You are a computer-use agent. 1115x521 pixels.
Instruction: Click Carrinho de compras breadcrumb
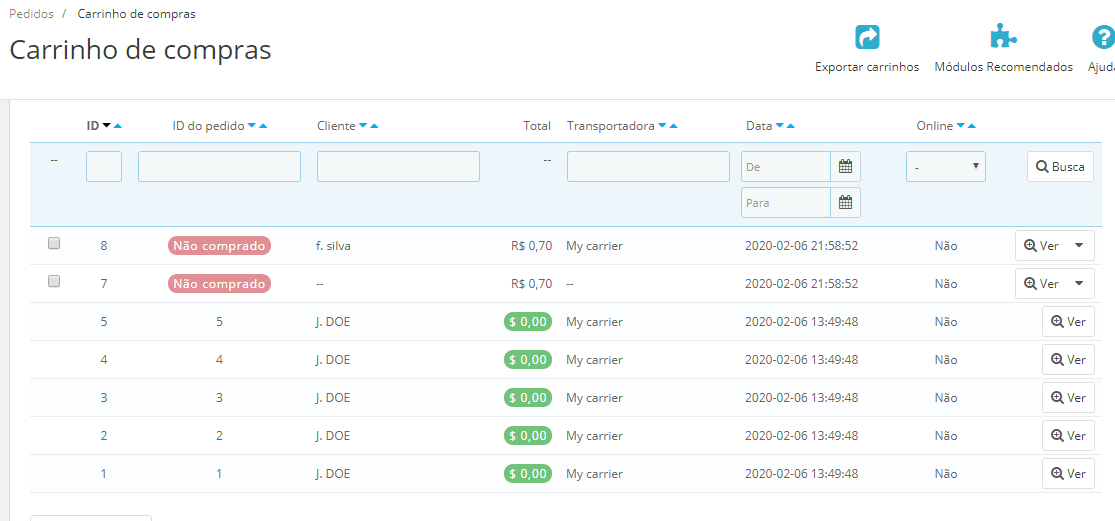click(137, 14)
